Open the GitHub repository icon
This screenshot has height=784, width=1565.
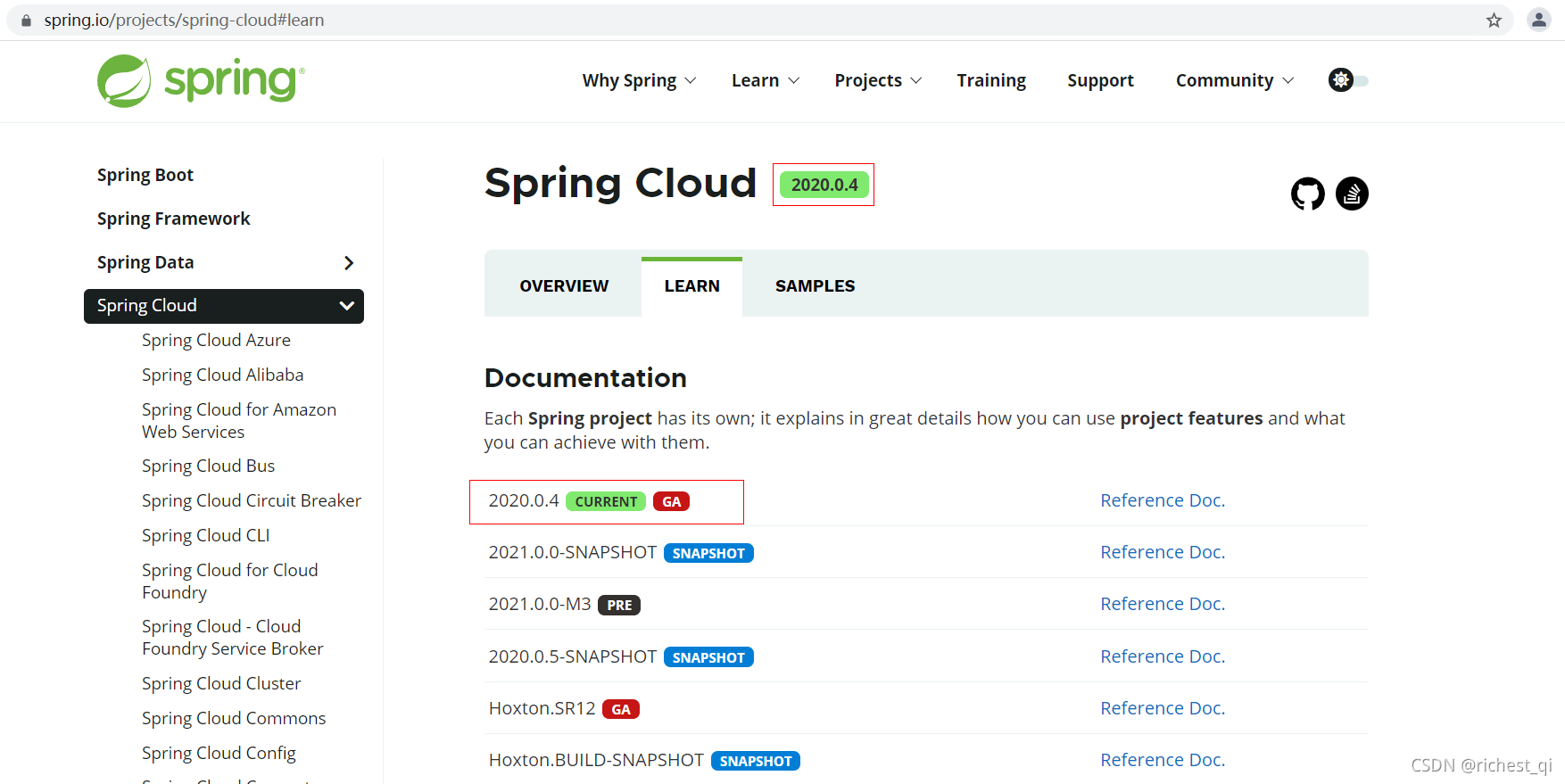click(x=1307, y=194)
